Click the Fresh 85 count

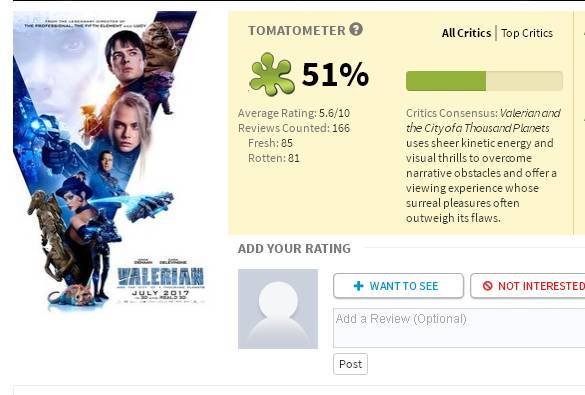point(270,143)
